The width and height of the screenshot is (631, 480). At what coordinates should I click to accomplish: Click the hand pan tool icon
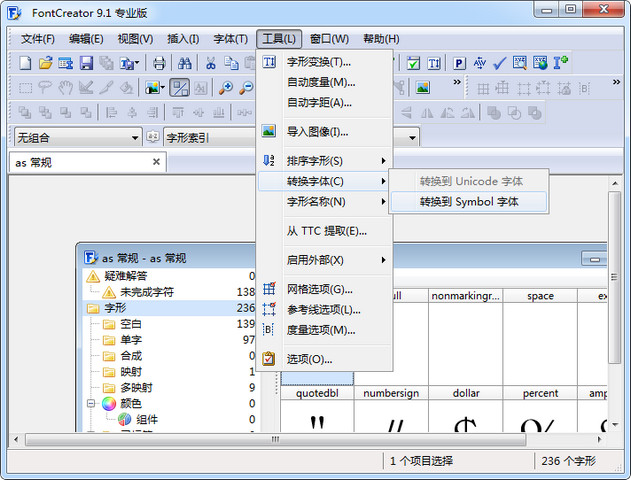(x=66, y=87)
